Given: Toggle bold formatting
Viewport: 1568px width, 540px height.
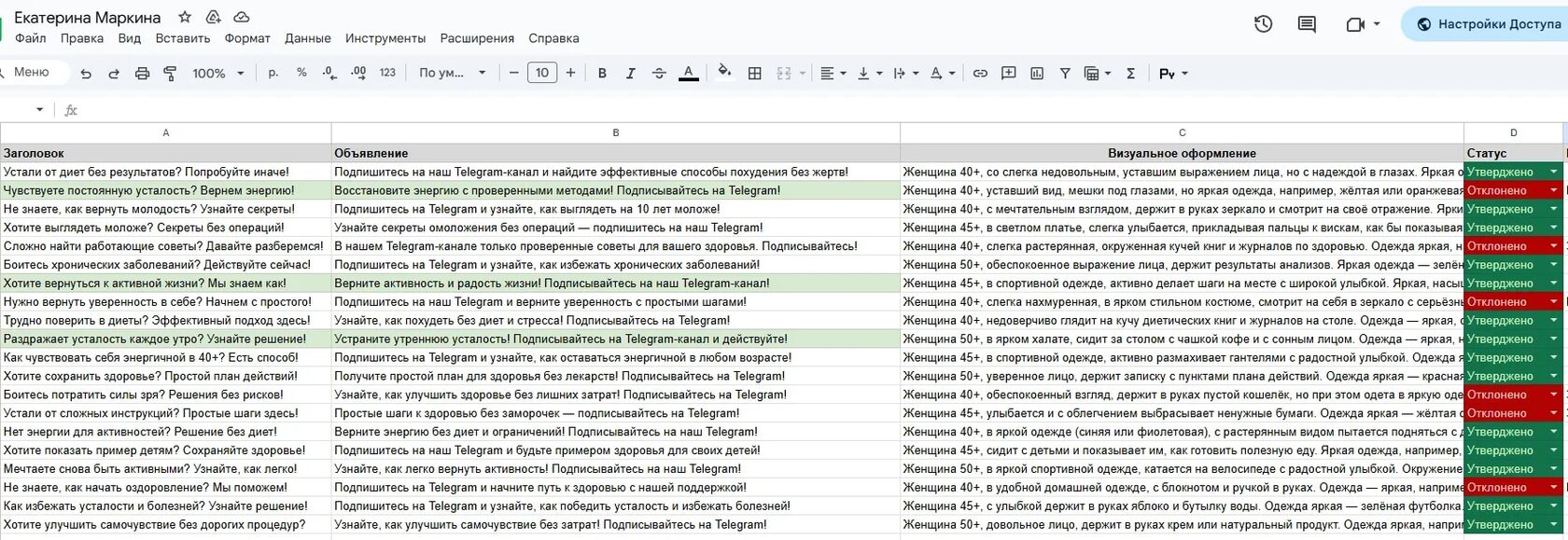Looking at the screenshot, I should coord(602,73).
